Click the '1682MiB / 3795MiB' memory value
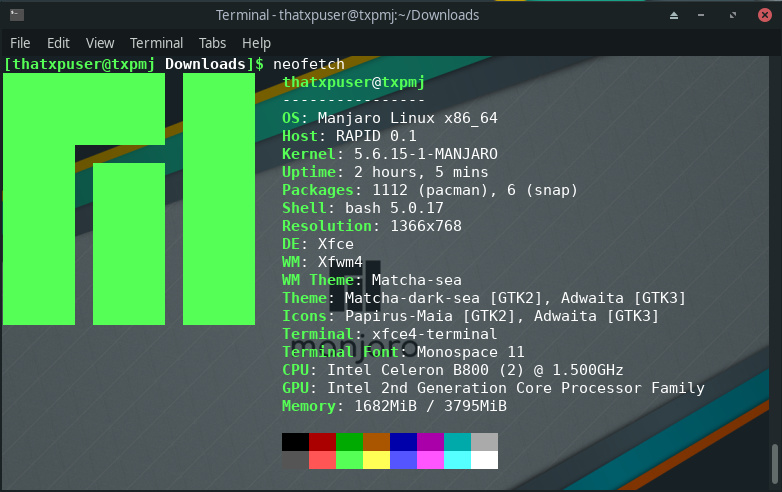 click(430, 406)
